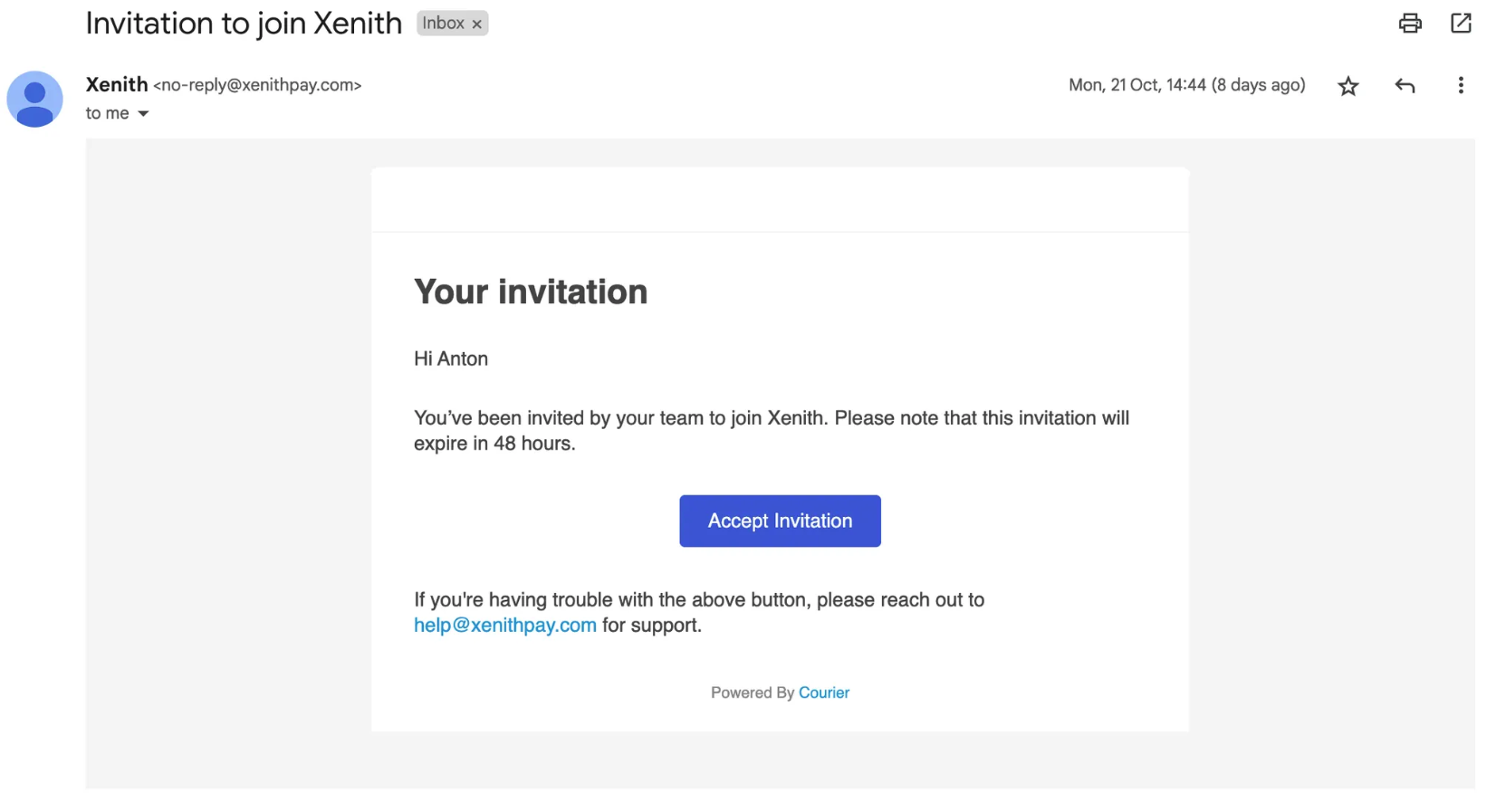The height and width of the screenshot is (812, 1496).
Task: Open the sender's profile avatar
Action: pos(34,99)
